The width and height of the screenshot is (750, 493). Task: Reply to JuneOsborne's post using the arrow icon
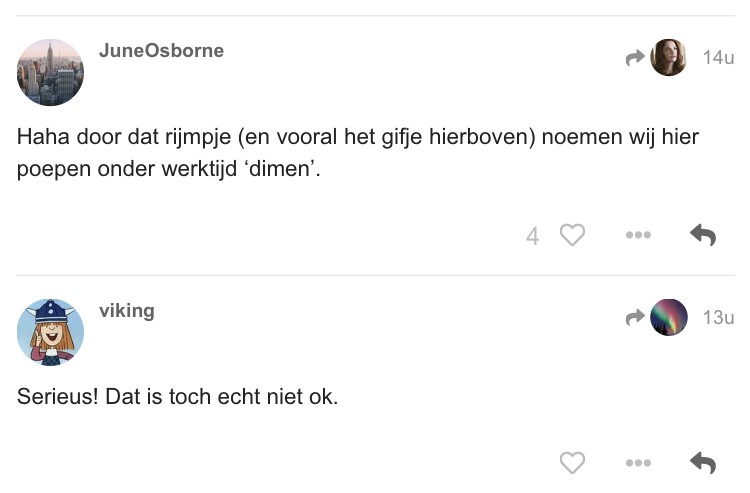pyautogui.click(x=703, y=235)
